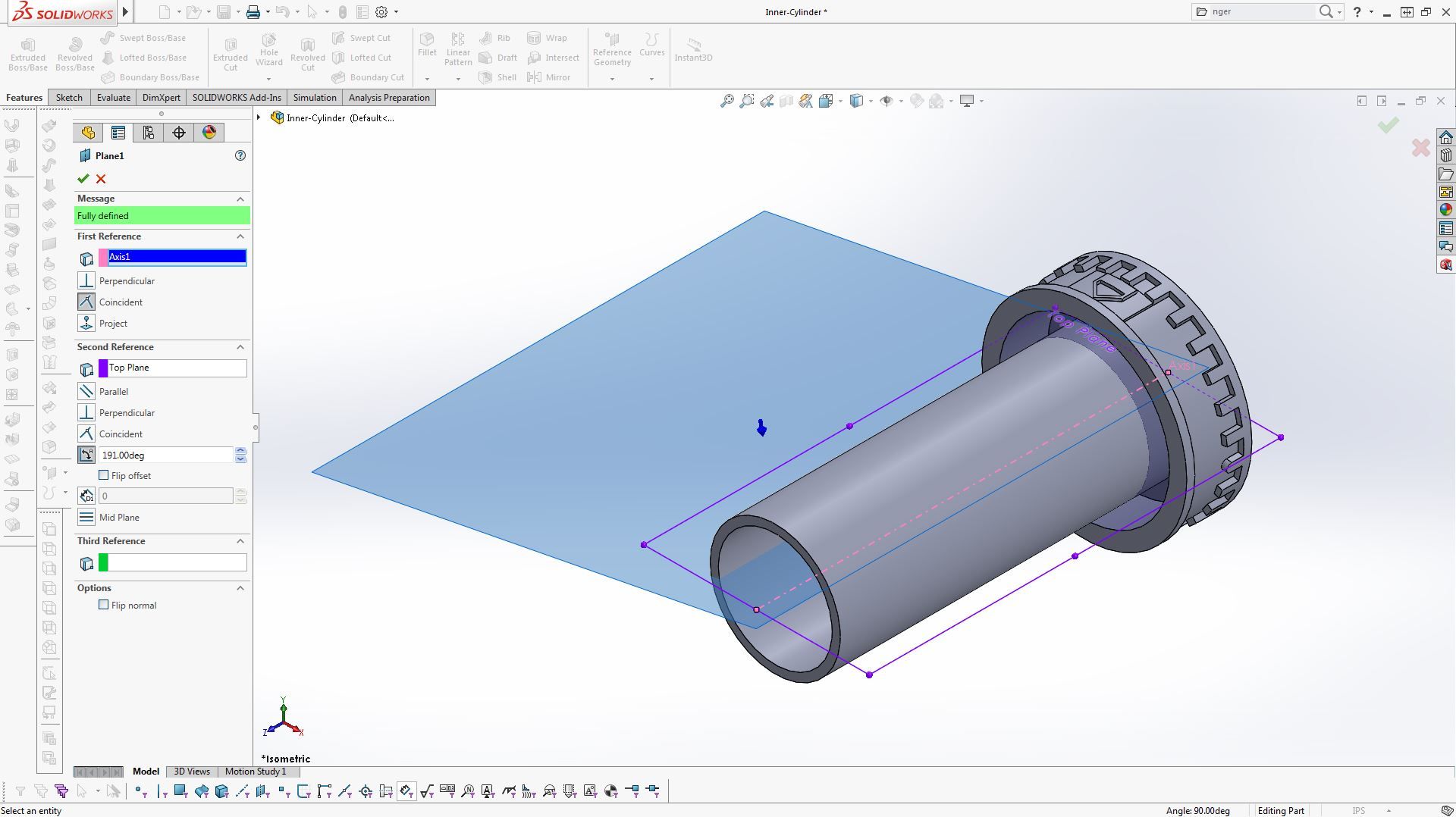Enable the Flip offset checkbox
The width and height of the screenshot is (1456, 817).
pos(104,475)
